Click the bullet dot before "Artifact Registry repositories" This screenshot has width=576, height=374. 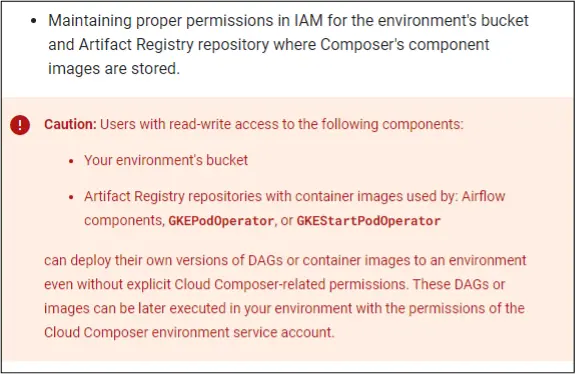tap(71, 197)
